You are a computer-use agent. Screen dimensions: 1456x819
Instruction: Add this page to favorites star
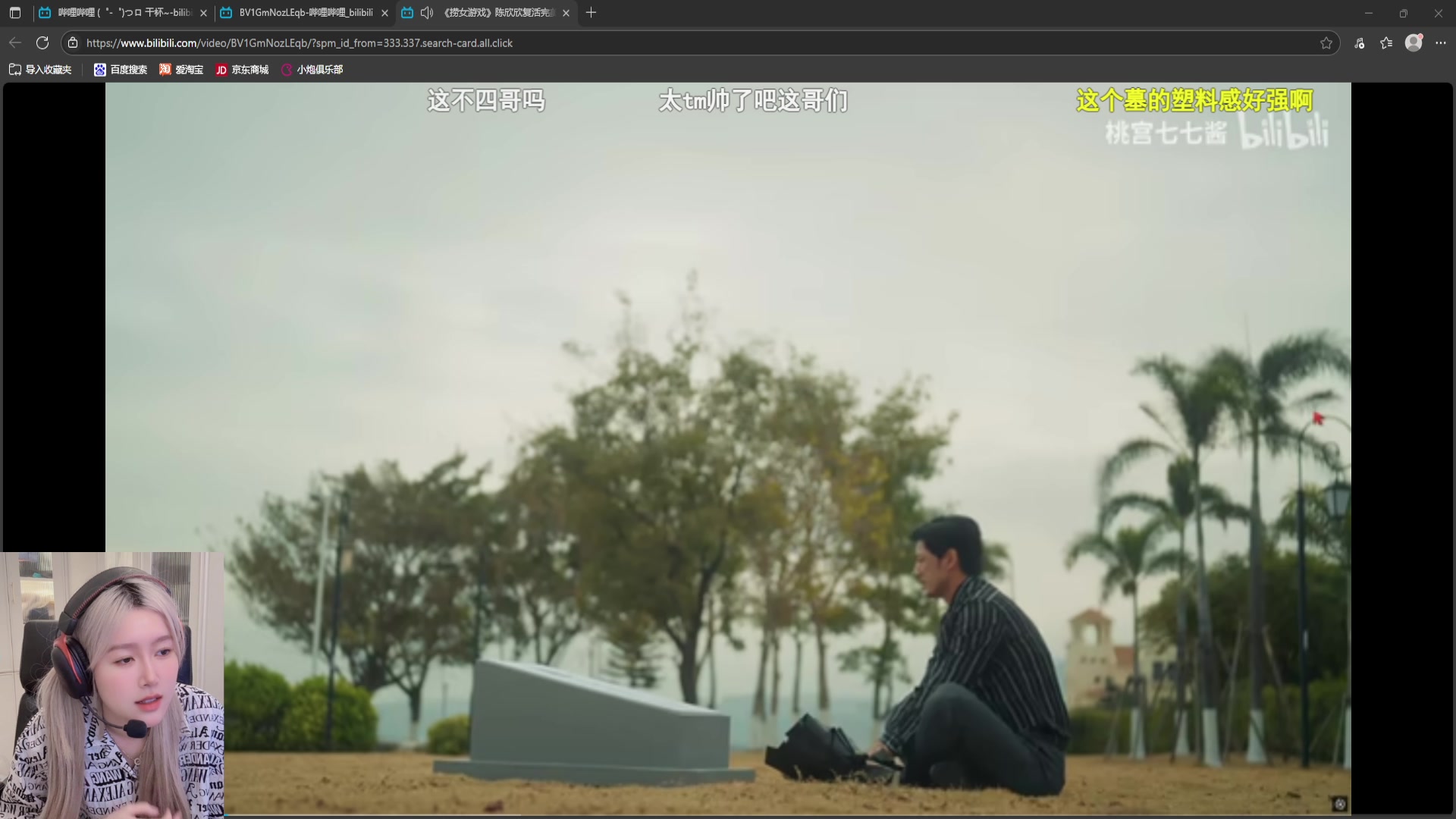1326,43
